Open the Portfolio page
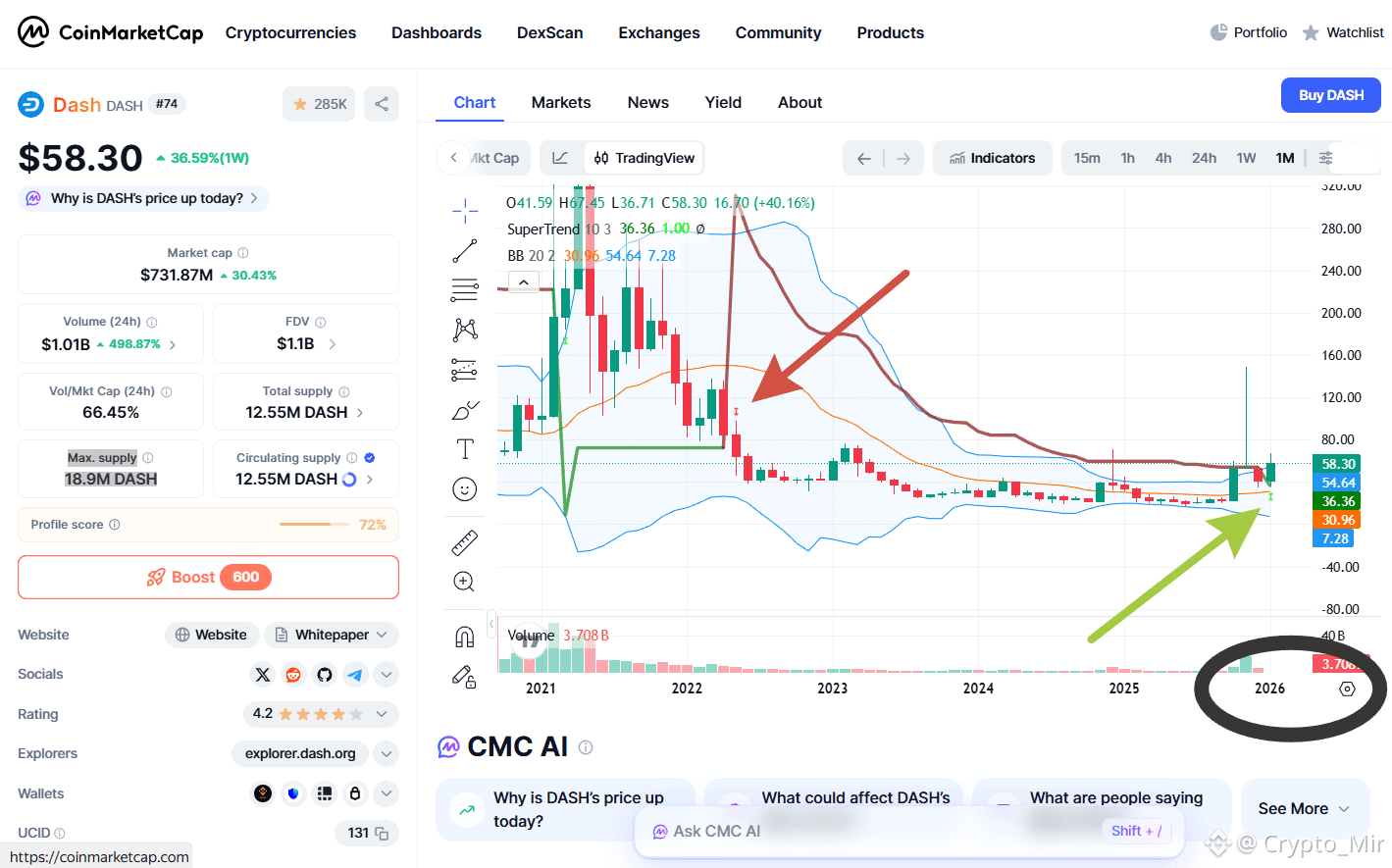This screenshot has width=1392, height=868. click(x=1248, y=32)
